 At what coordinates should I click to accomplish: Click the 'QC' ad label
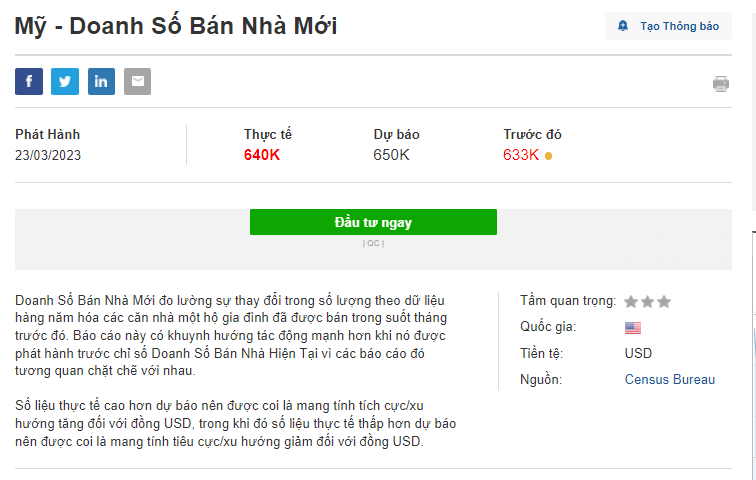coord(373,243)
